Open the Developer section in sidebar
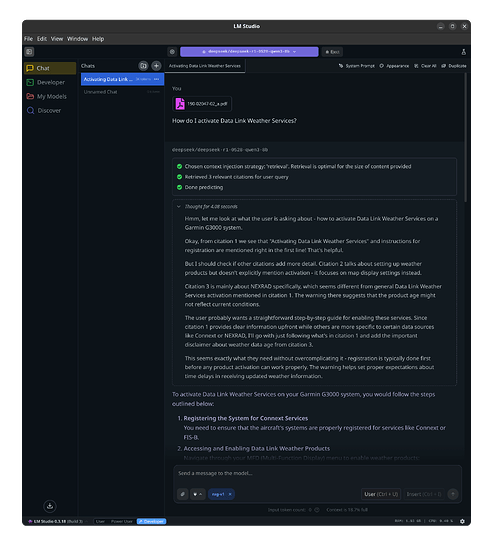 50,82
